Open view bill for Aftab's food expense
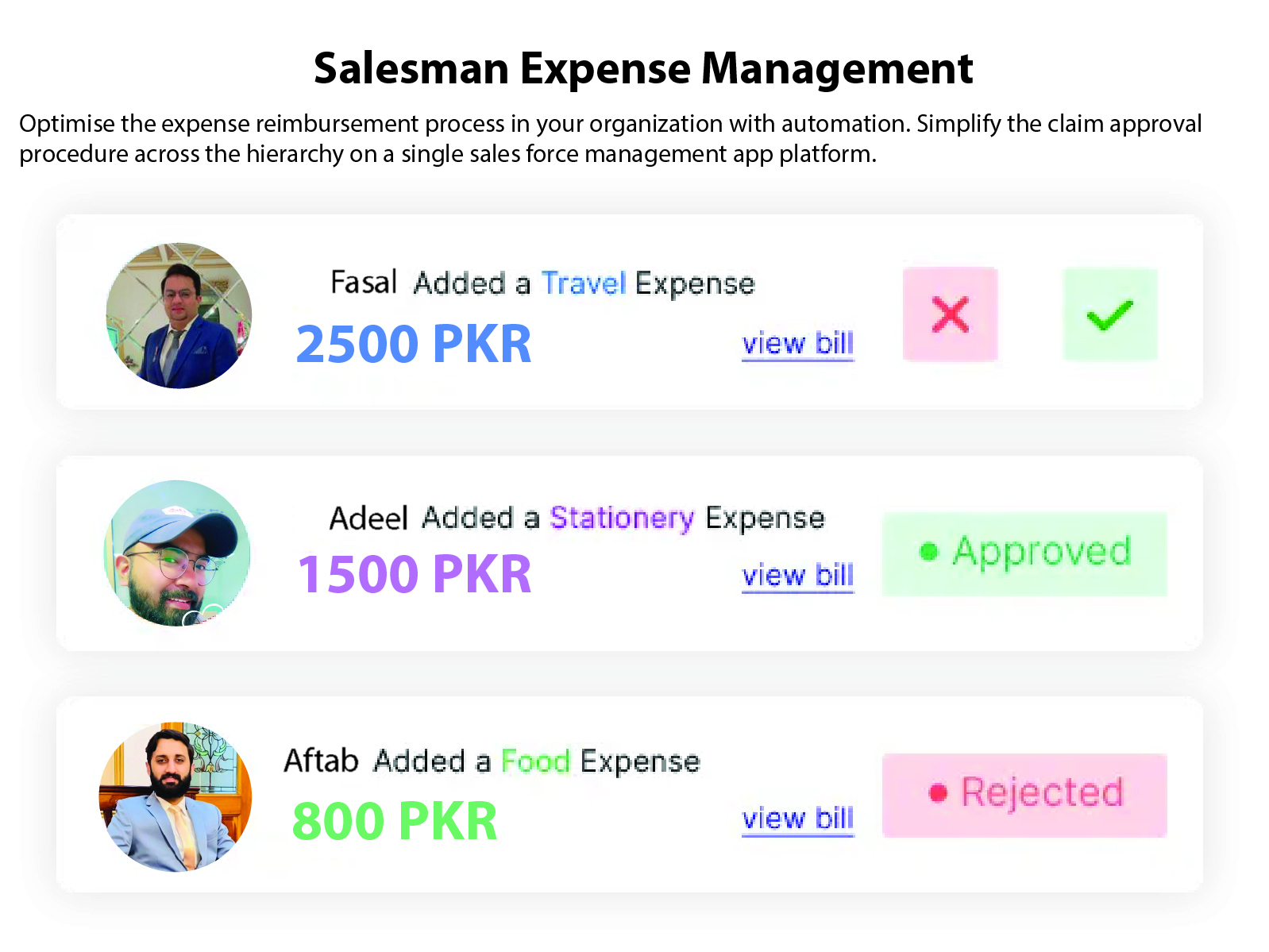 coord(797,819)
